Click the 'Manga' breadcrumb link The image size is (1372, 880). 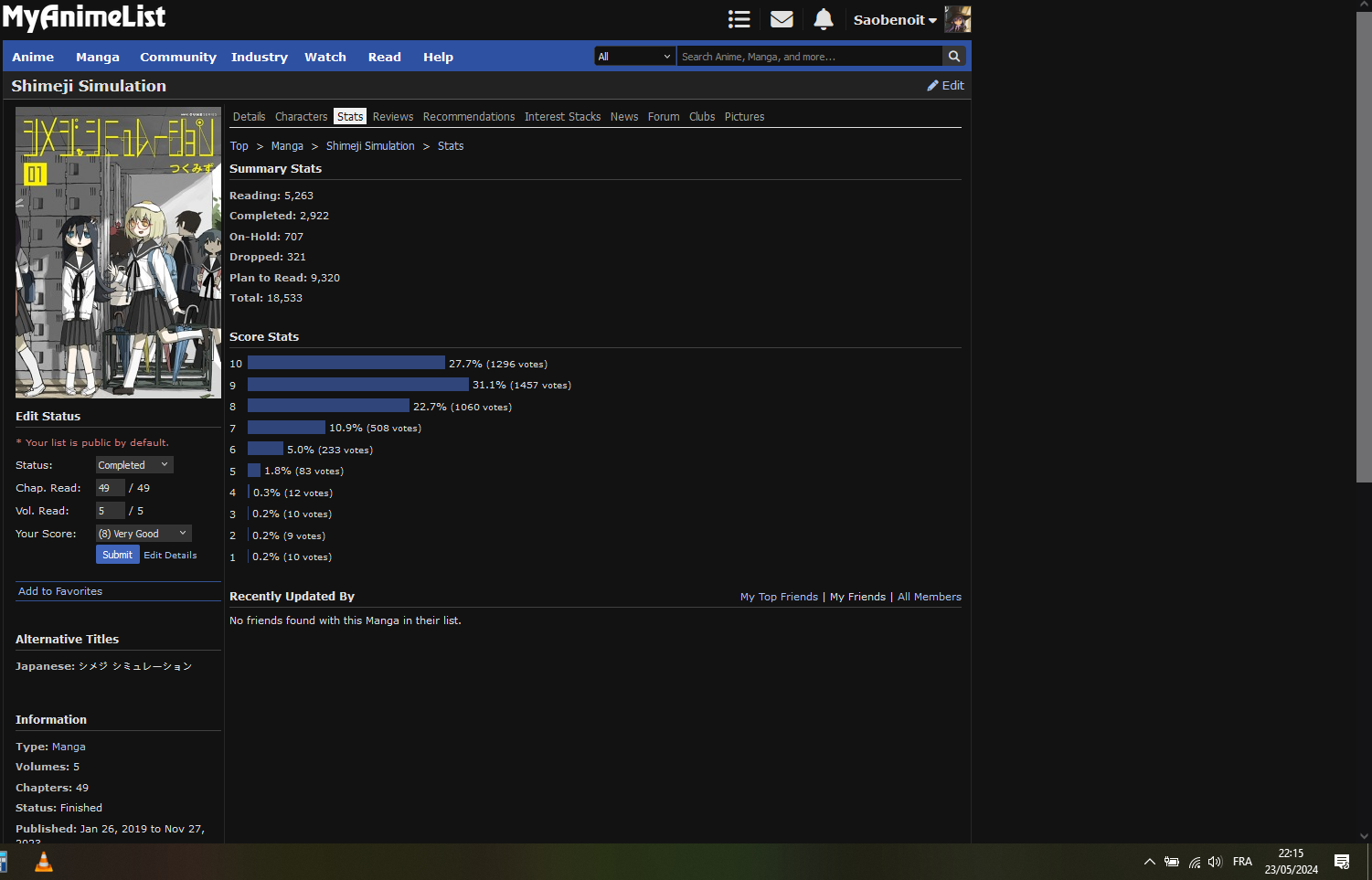[287, 146]
